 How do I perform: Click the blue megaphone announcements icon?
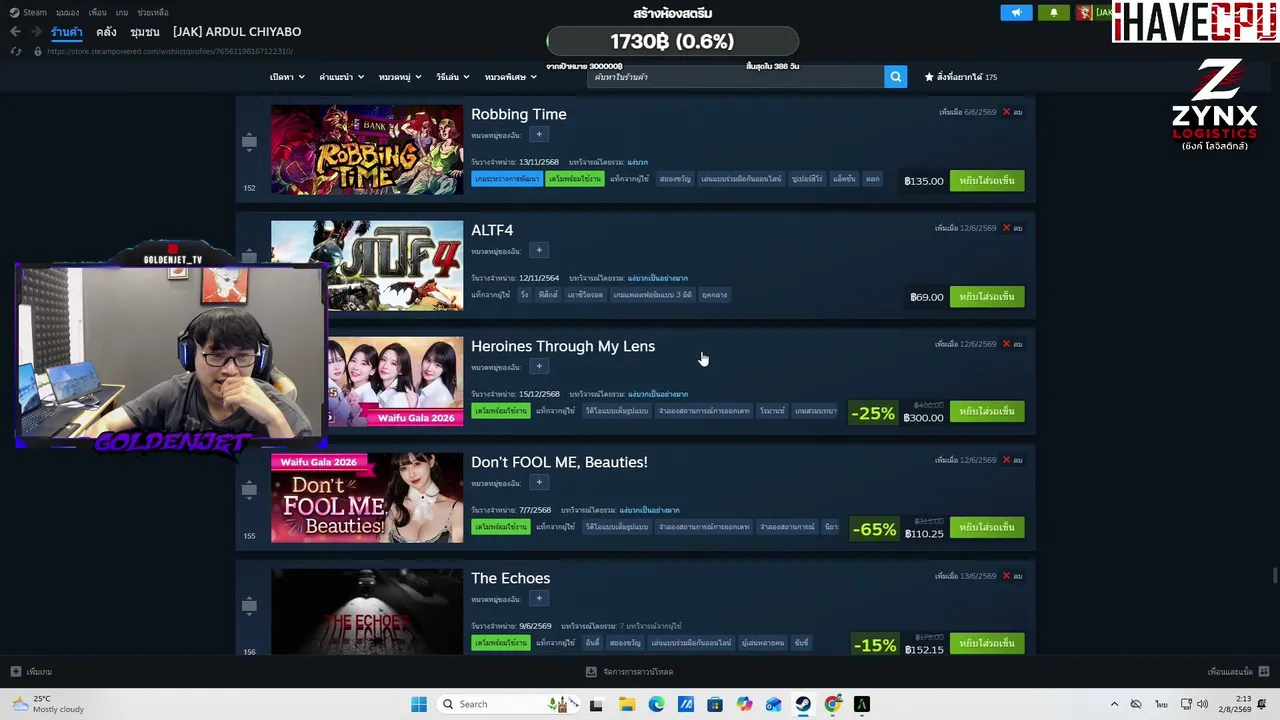[1016, 13]
